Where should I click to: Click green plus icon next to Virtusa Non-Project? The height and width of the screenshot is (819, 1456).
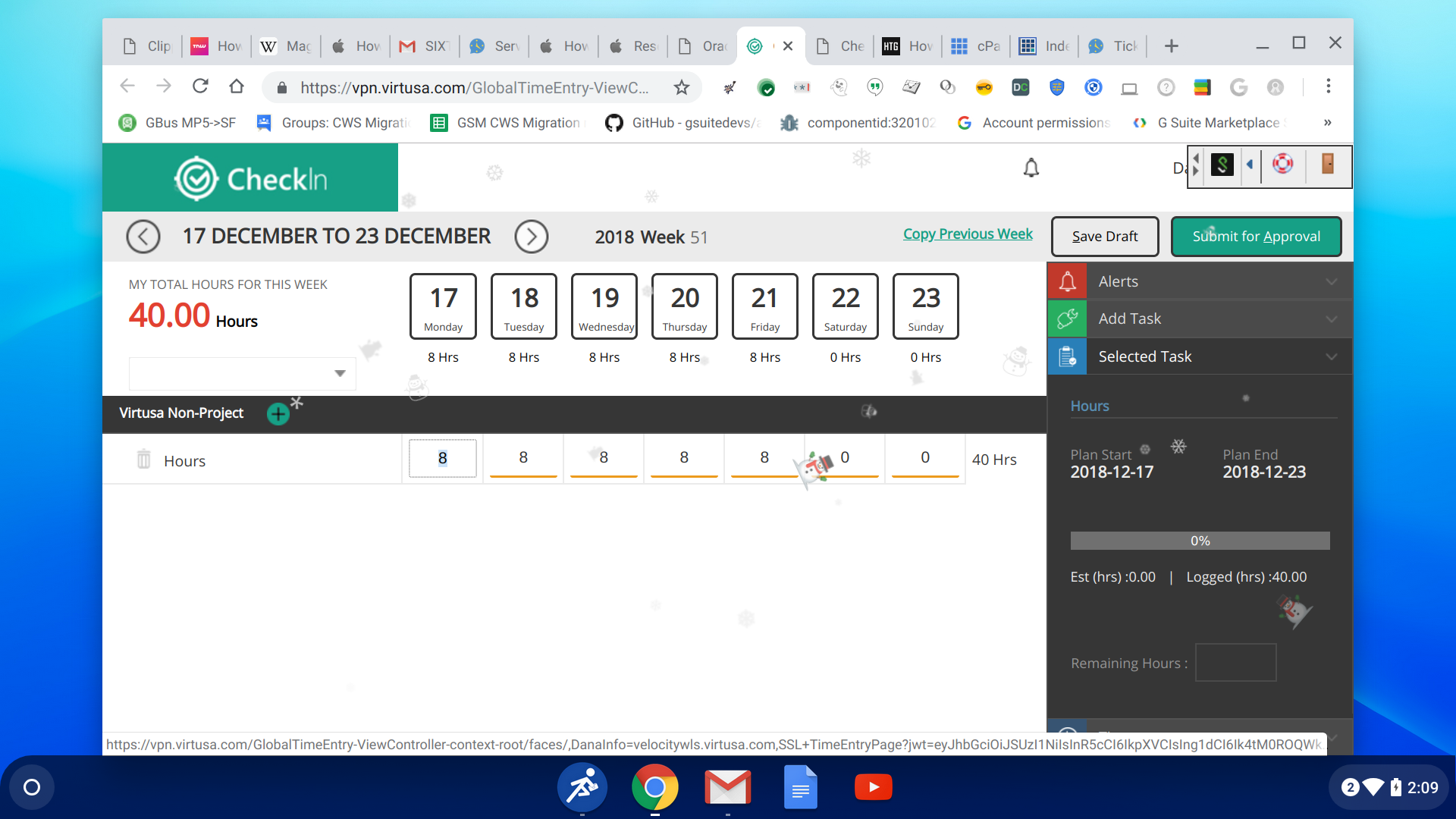tap(278, 414)
